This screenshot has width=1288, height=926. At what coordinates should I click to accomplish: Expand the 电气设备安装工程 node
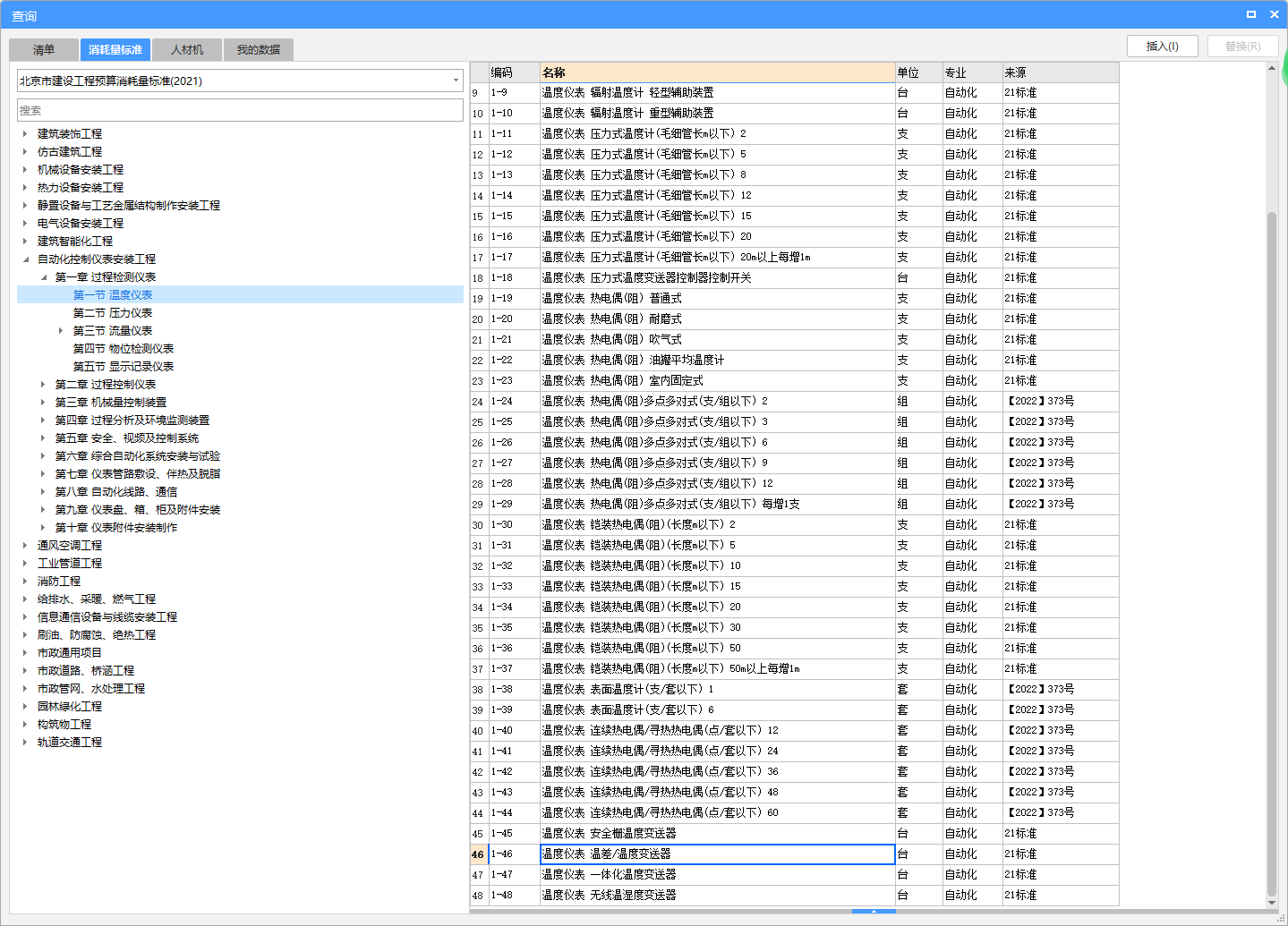coord(25,224)
